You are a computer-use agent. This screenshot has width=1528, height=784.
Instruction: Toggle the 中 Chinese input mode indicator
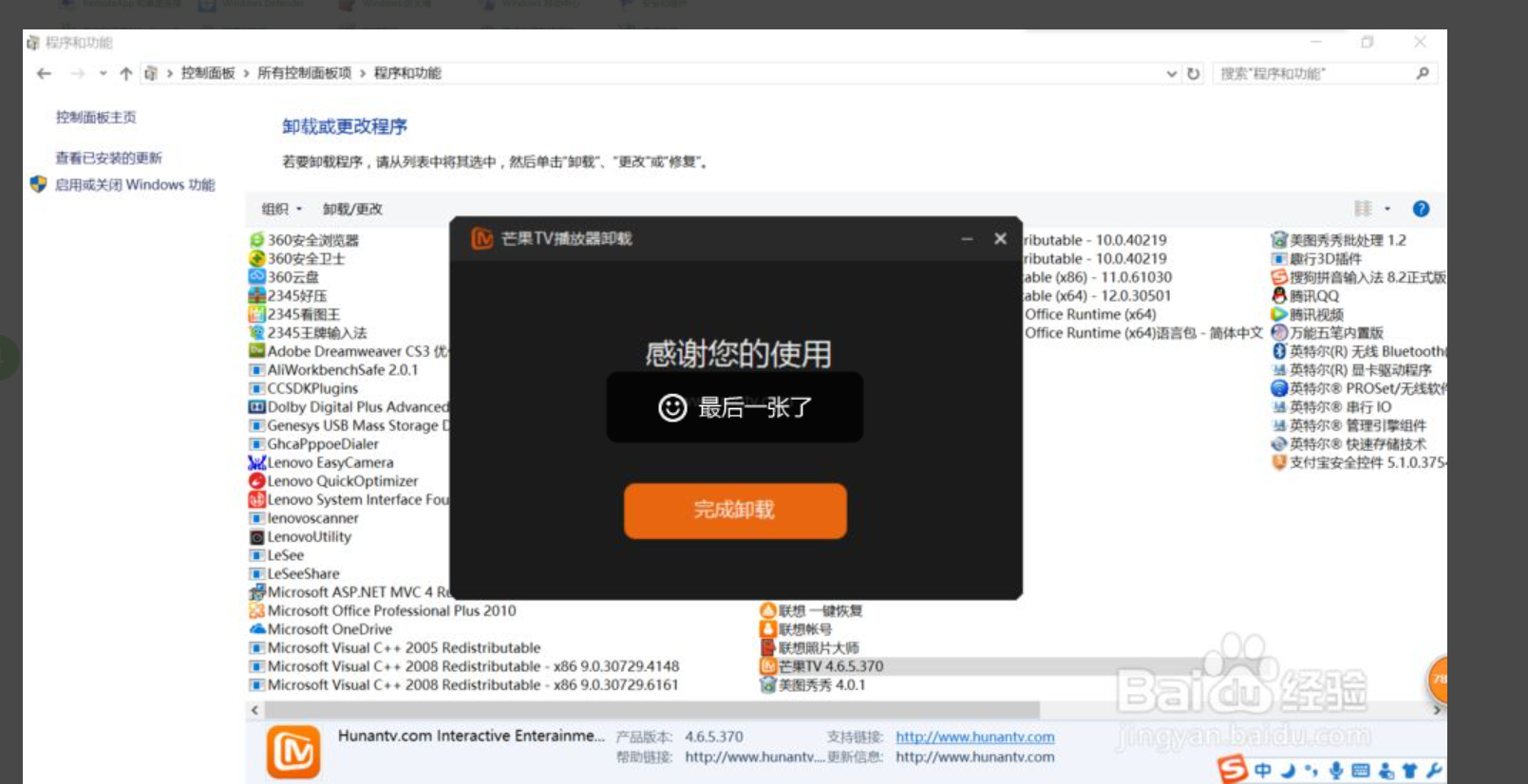[x=1262, y=770]
